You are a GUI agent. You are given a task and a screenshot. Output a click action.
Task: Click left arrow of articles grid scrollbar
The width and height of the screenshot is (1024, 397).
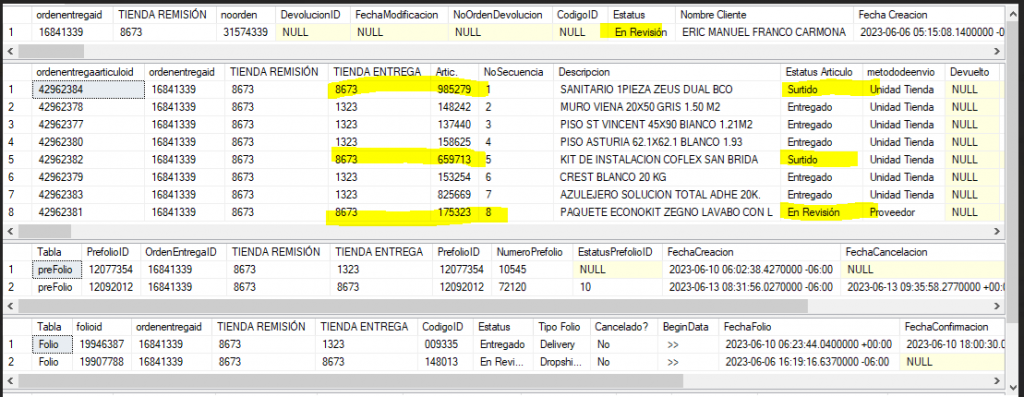(9, 231)
